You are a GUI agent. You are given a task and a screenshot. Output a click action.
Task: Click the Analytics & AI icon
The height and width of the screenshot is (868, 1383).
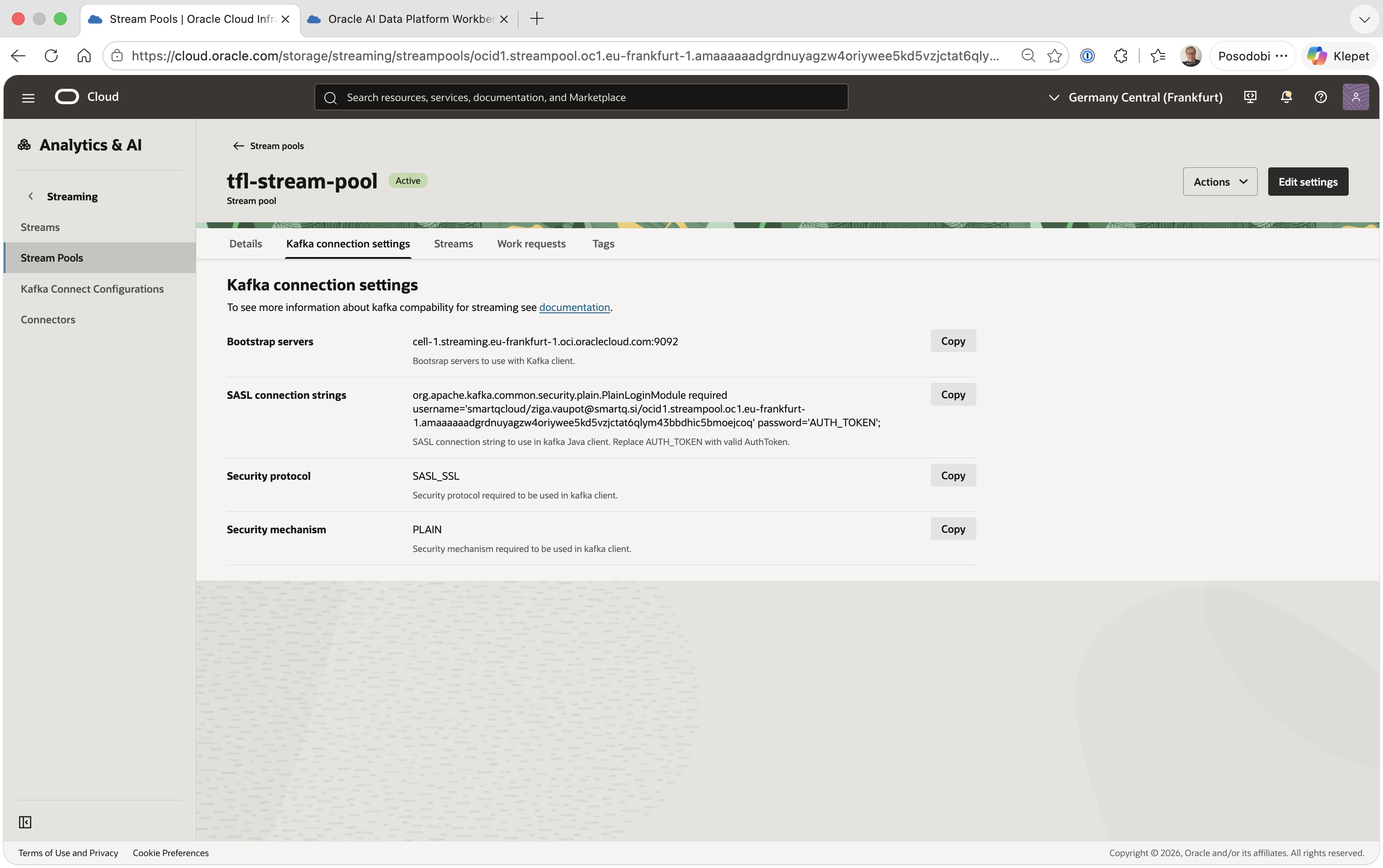click(x=24, y=145)
